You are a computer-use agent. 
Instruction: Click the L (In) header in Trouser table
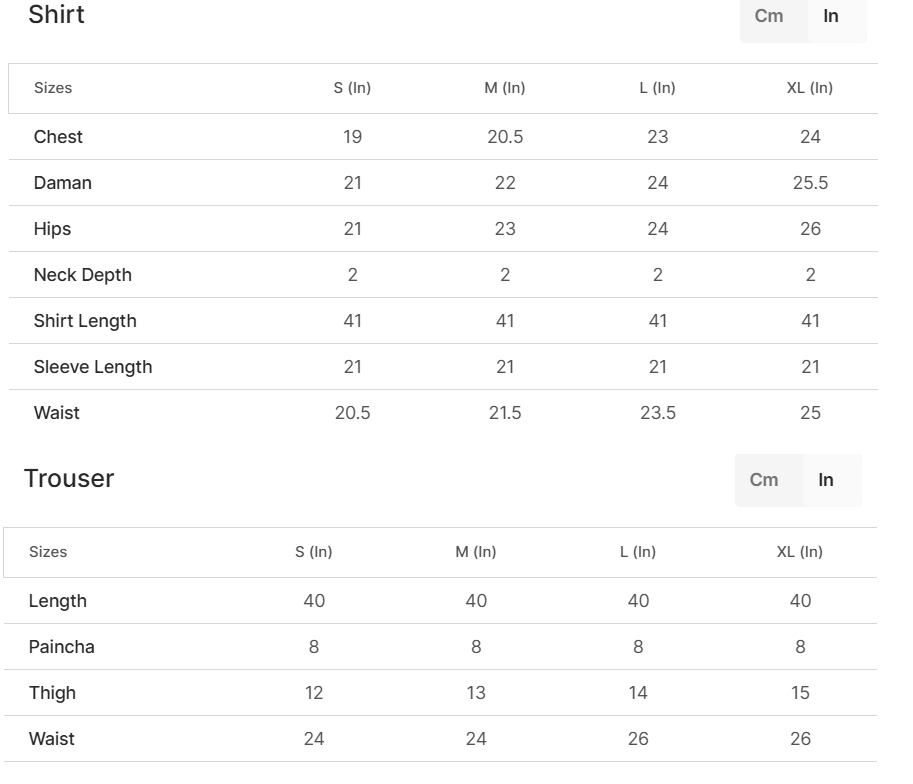coord(638,552)
